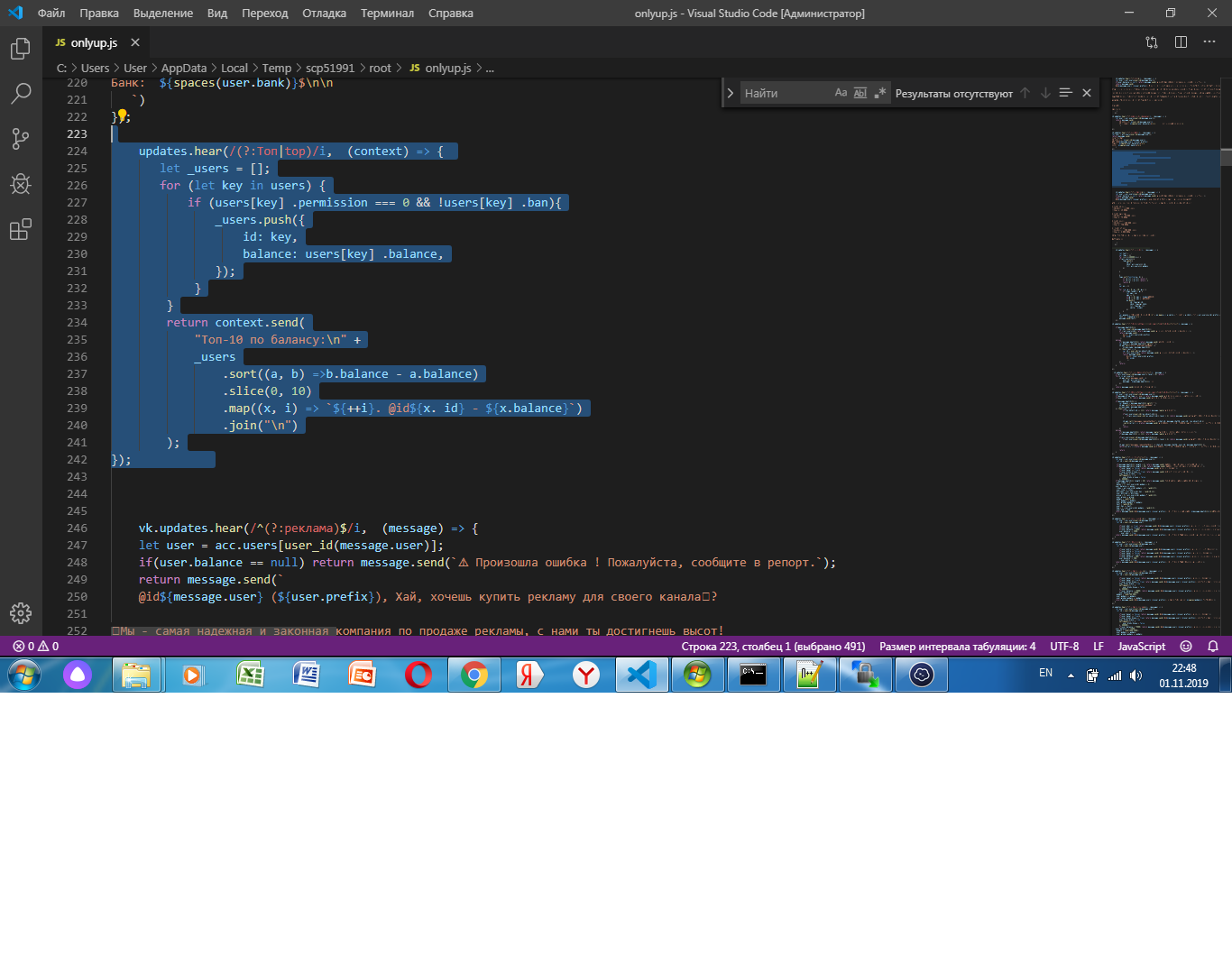Open the Правка menu
1232x974 pixels.
[x=99, y=13]
